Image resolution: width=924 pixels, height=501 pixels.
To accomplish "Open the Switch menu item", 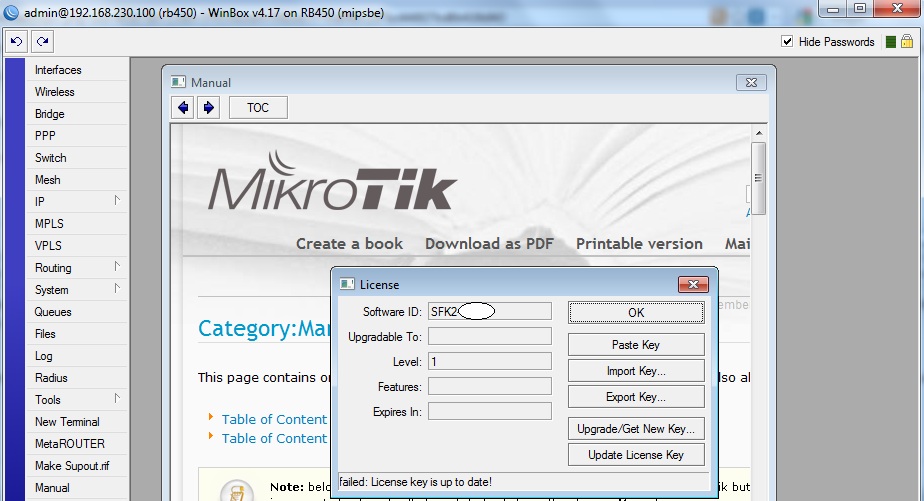I will point(77,157).
